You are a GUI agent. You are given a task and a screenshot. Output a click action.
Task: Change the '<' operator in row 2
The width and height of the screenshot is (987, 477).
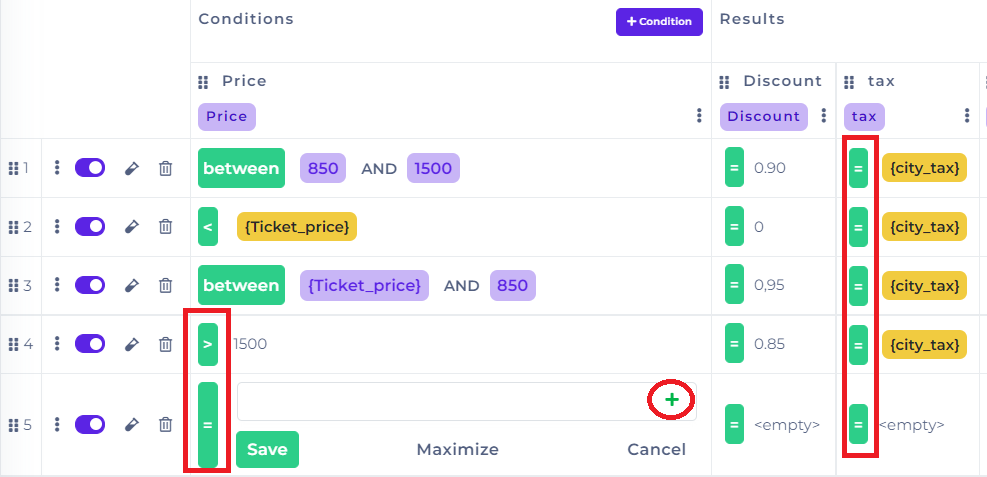pyautogui.click(x=208, y=227)
